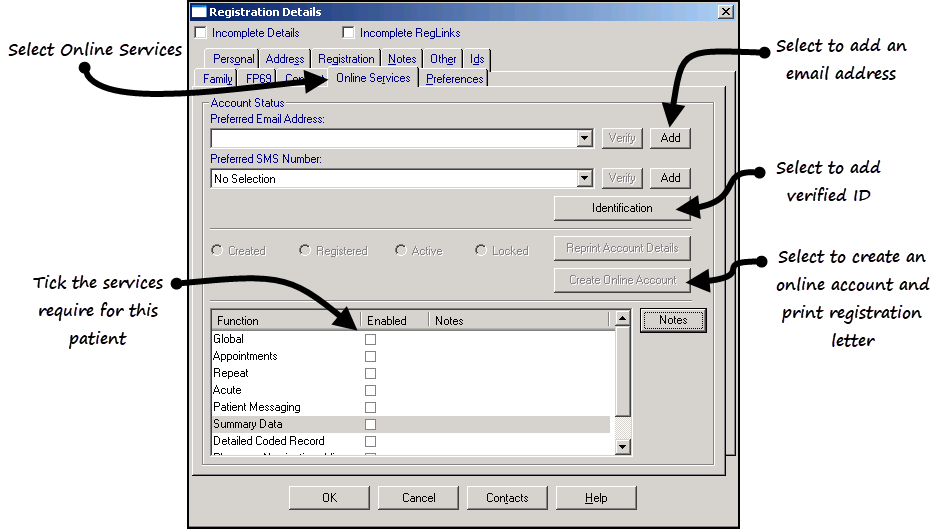The height and width of the screenshot is (529, 939).
Task: Select the Appointments row
Action: [x=411, y=356]
